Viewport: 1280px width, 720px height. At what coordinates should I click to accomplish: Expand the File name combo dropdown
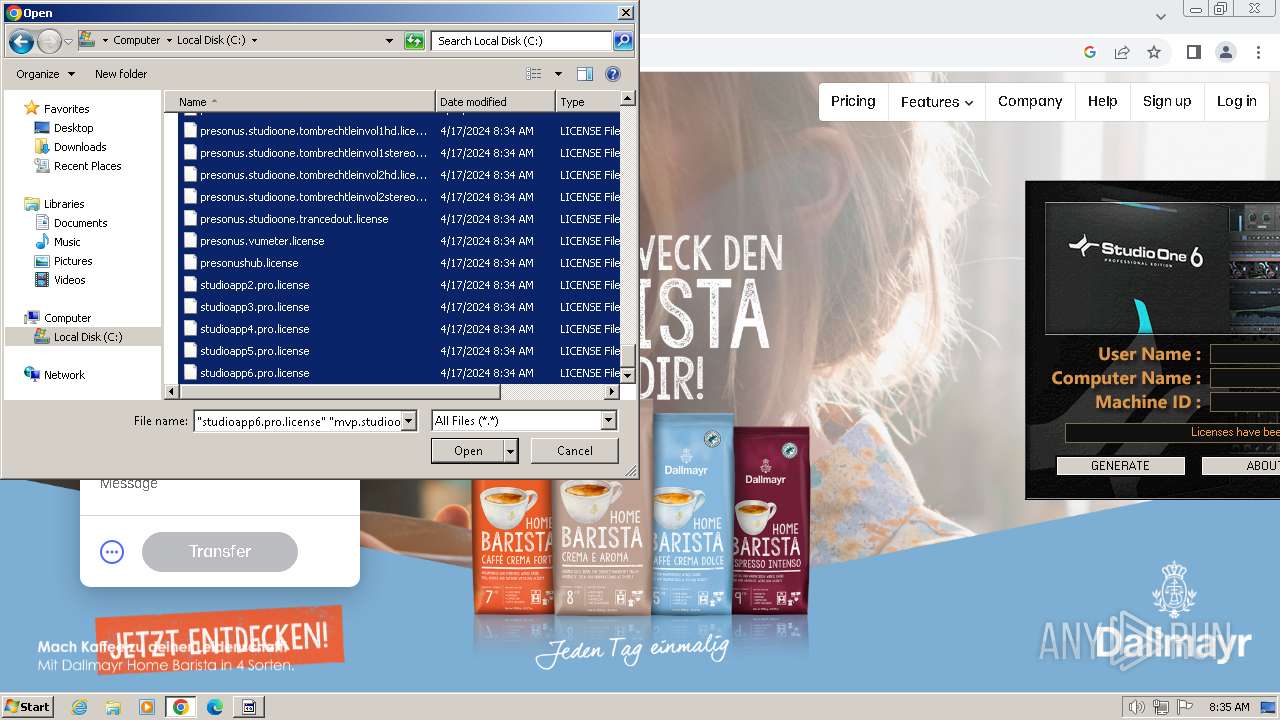coord(408,421)
